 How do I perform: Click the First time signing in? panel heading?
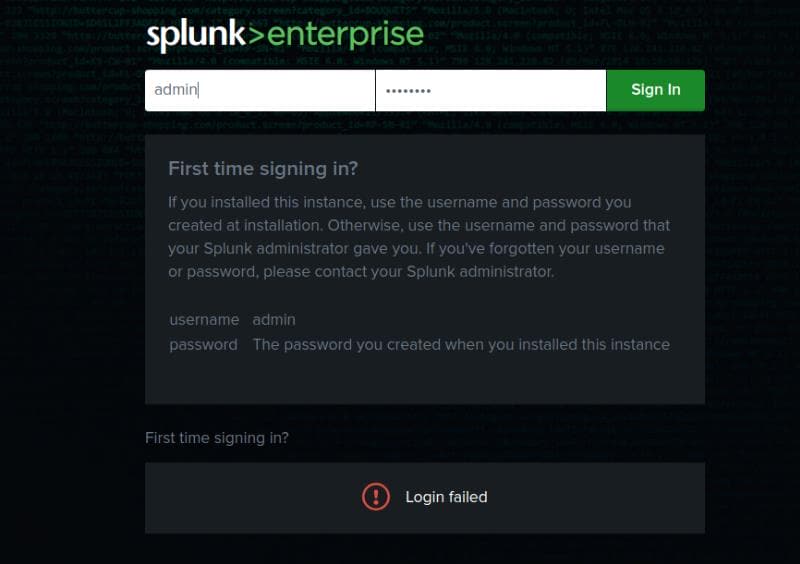[x=263, y=168]
